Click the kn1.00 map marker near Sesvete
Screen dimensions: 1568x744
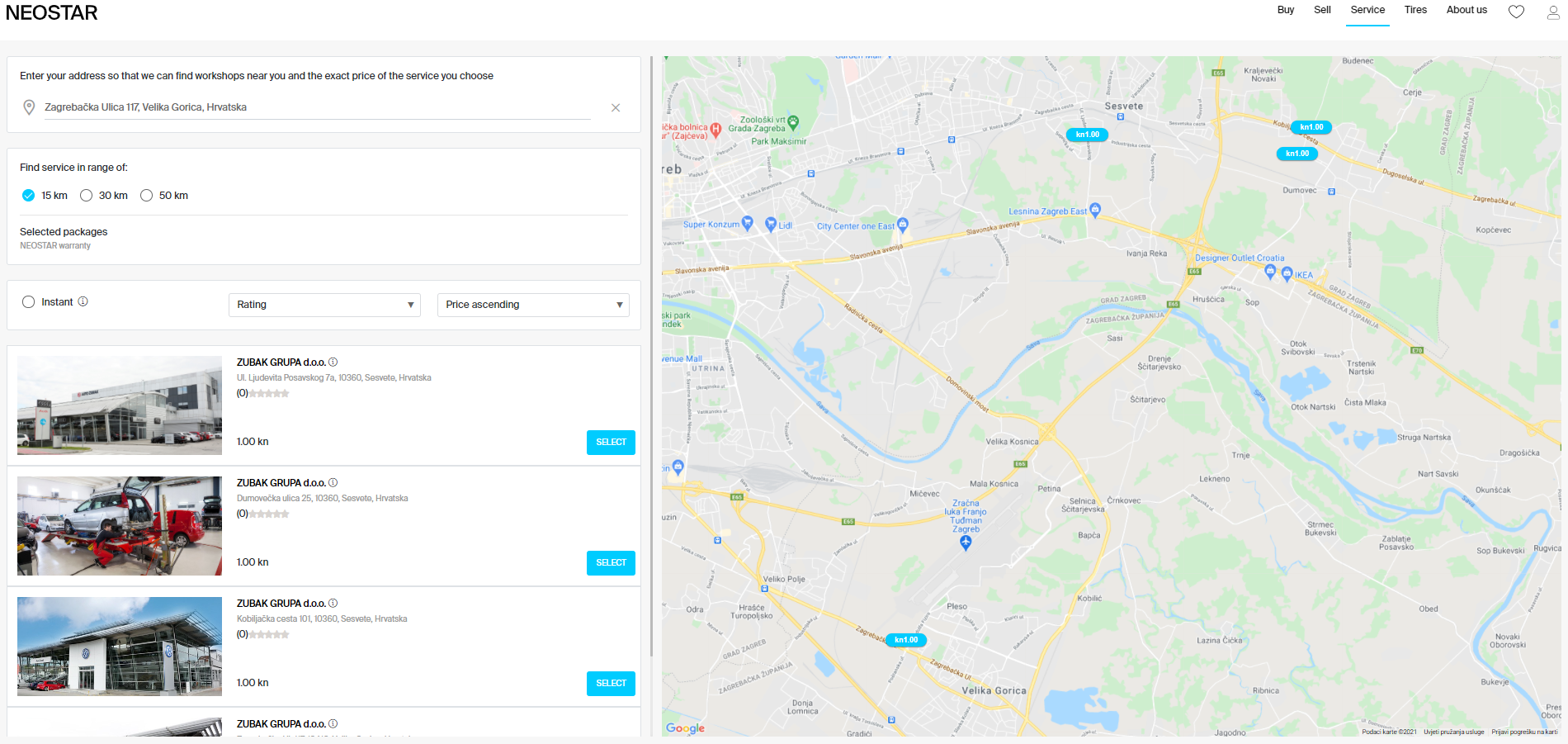(x=1088, y=134)
